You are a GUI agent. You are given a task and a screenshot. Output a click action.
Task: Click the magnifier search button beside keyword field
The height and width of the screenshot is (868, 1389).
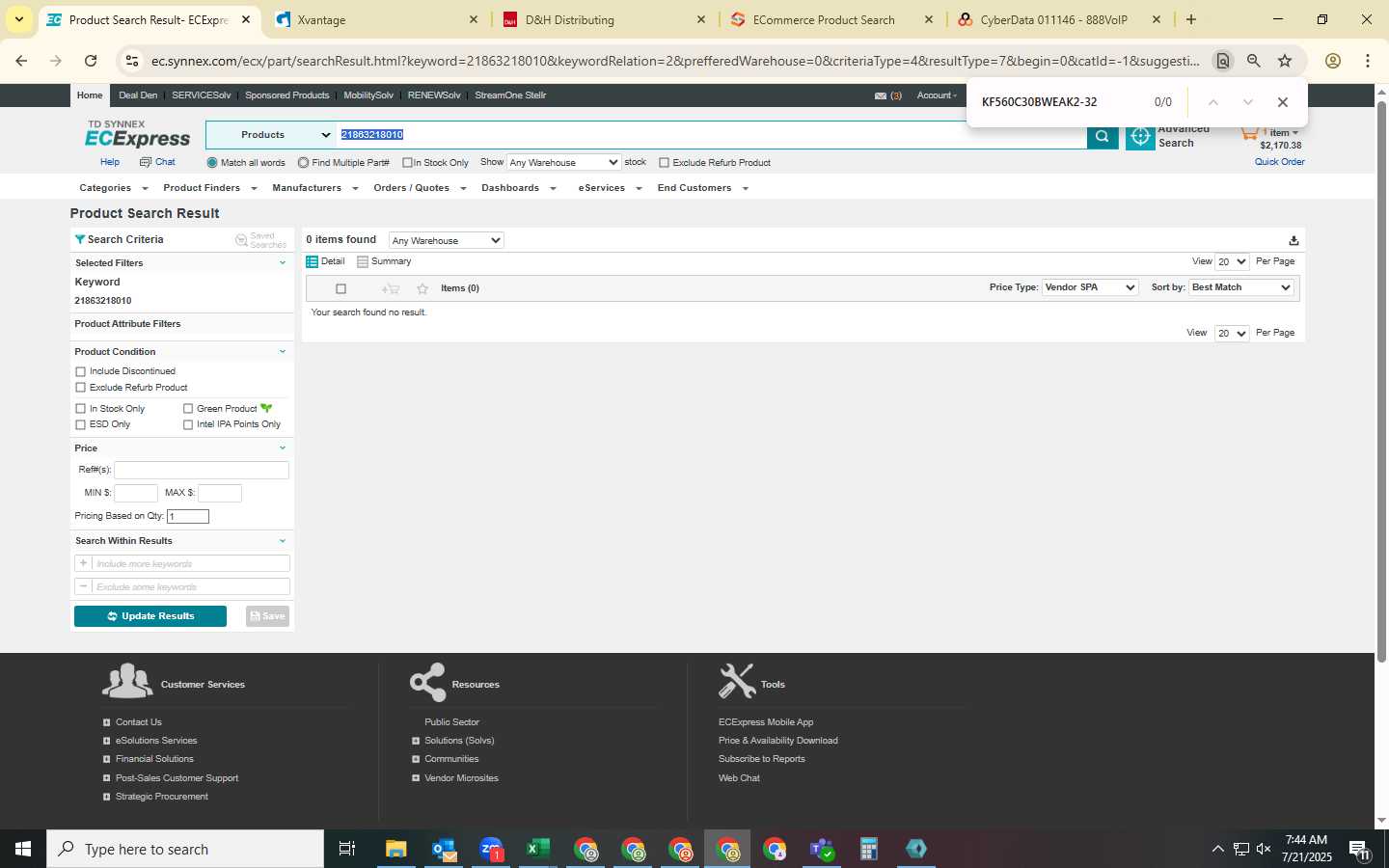[x=1102, y=136]
